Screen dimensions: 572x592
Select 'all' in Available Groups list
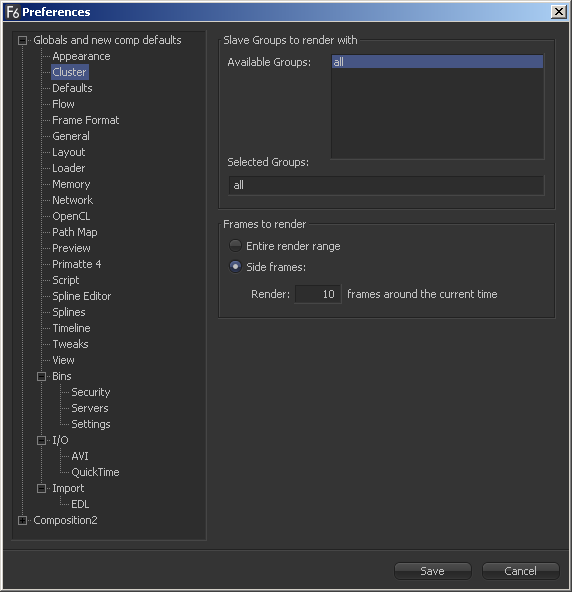point(438,62)
